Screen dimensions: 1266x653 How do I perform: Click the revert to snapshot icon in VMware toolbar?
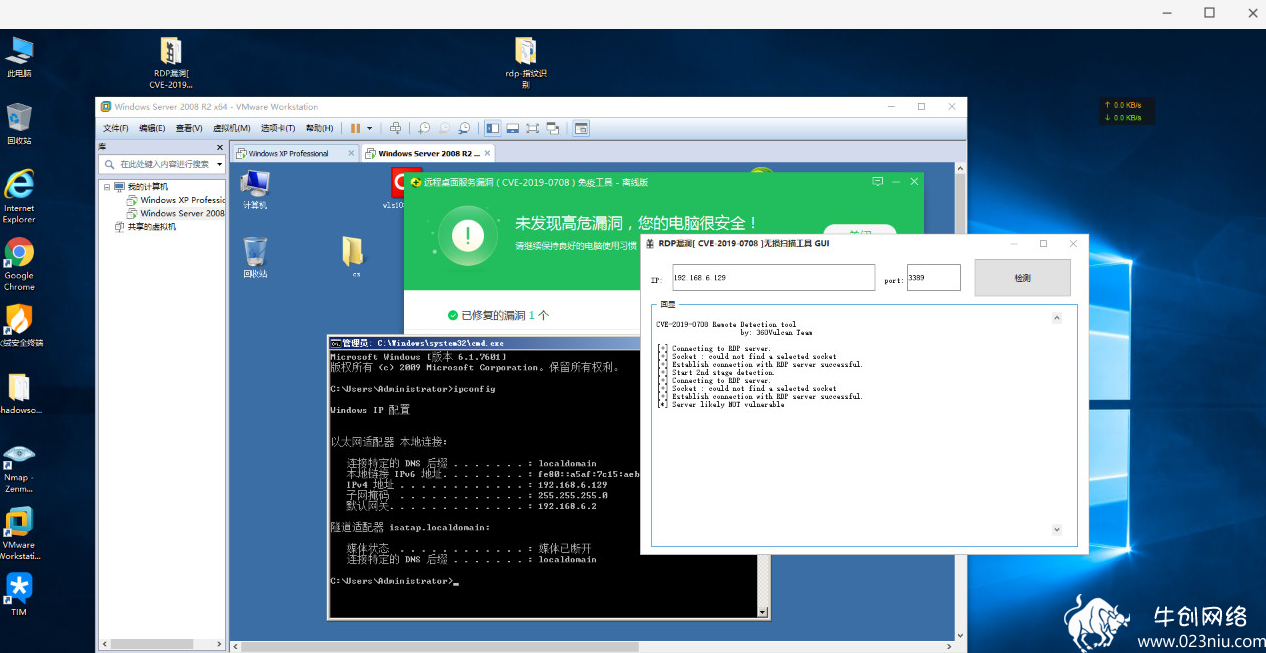tap(445, 128)
